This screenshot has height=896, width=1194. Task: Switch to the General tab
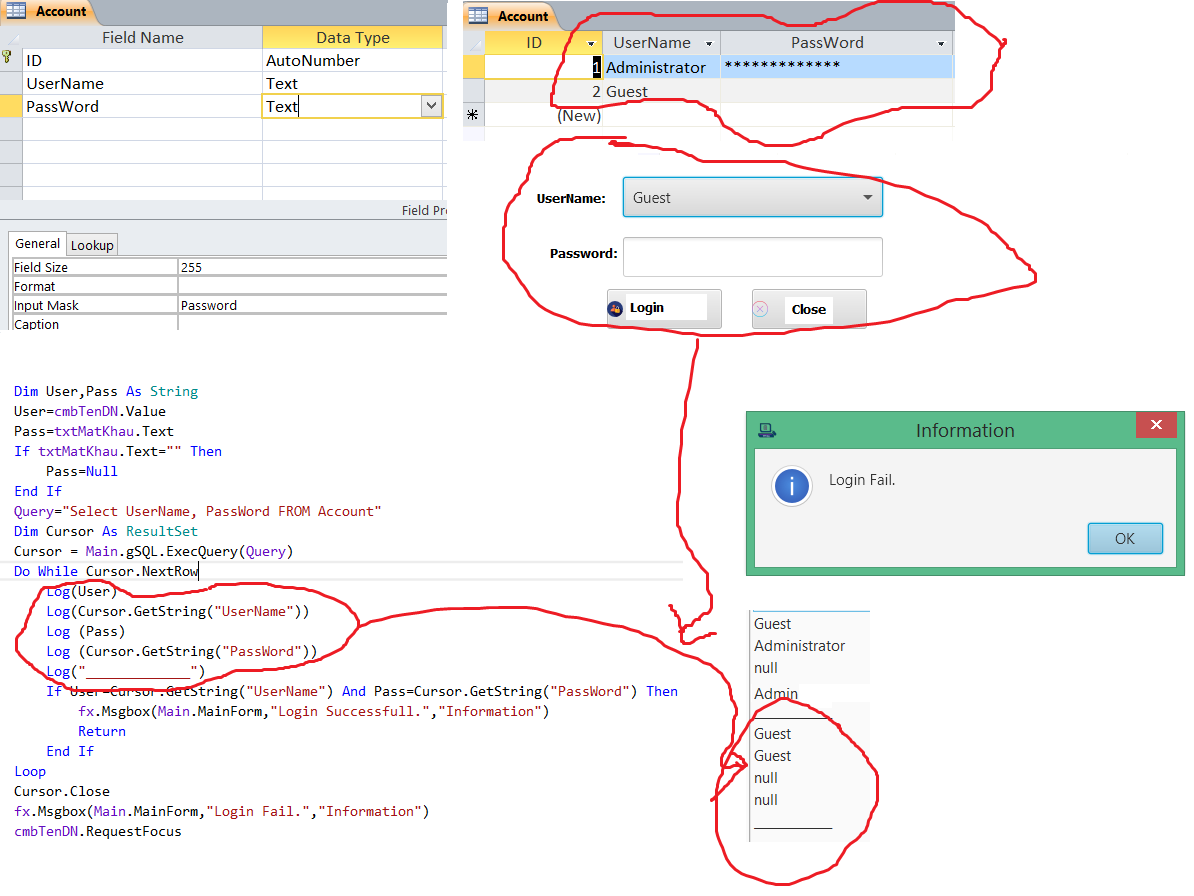(37, 244)
